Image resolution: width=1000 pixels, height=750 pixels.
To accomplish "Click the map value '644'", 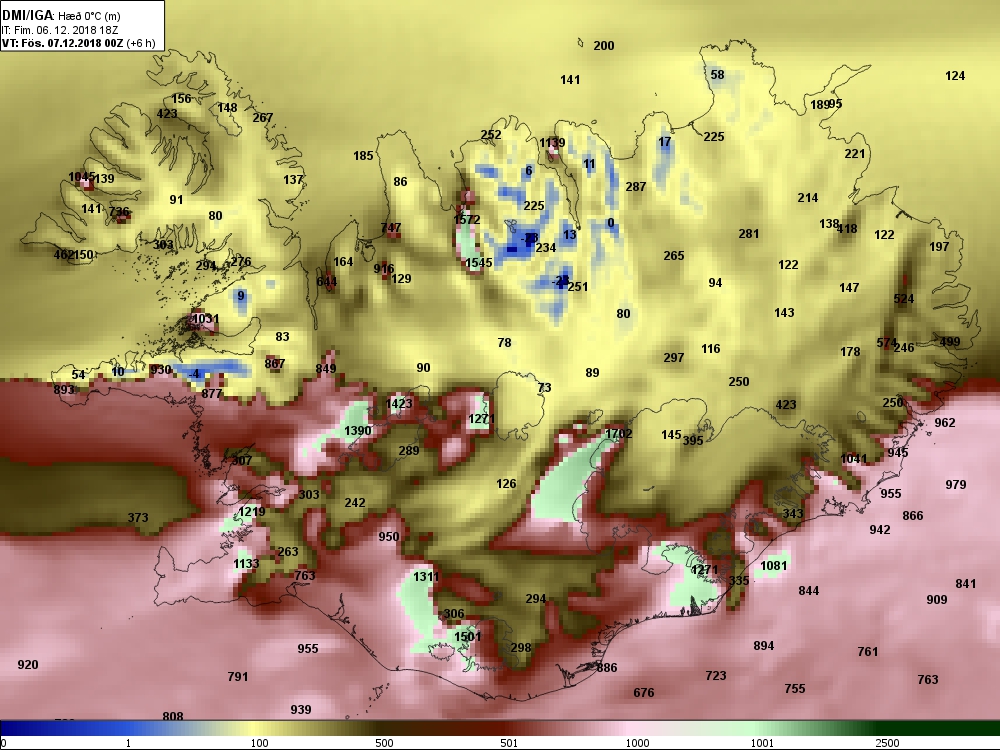I will click(x=327, y=281).
